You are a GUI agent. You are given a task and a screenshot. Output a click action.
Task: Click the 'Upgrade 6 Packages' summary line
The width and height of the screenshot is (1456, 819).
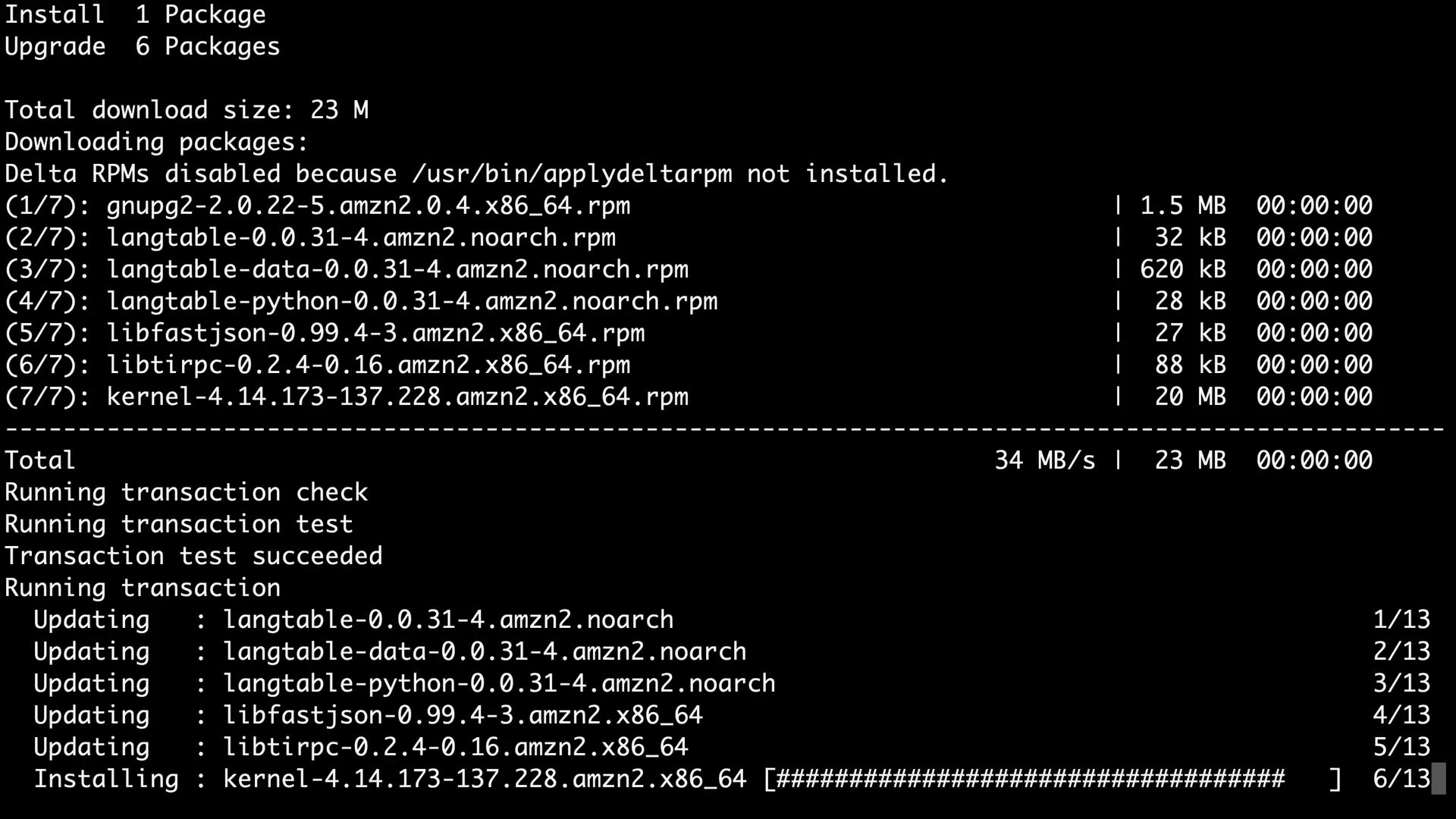point(143,46)
